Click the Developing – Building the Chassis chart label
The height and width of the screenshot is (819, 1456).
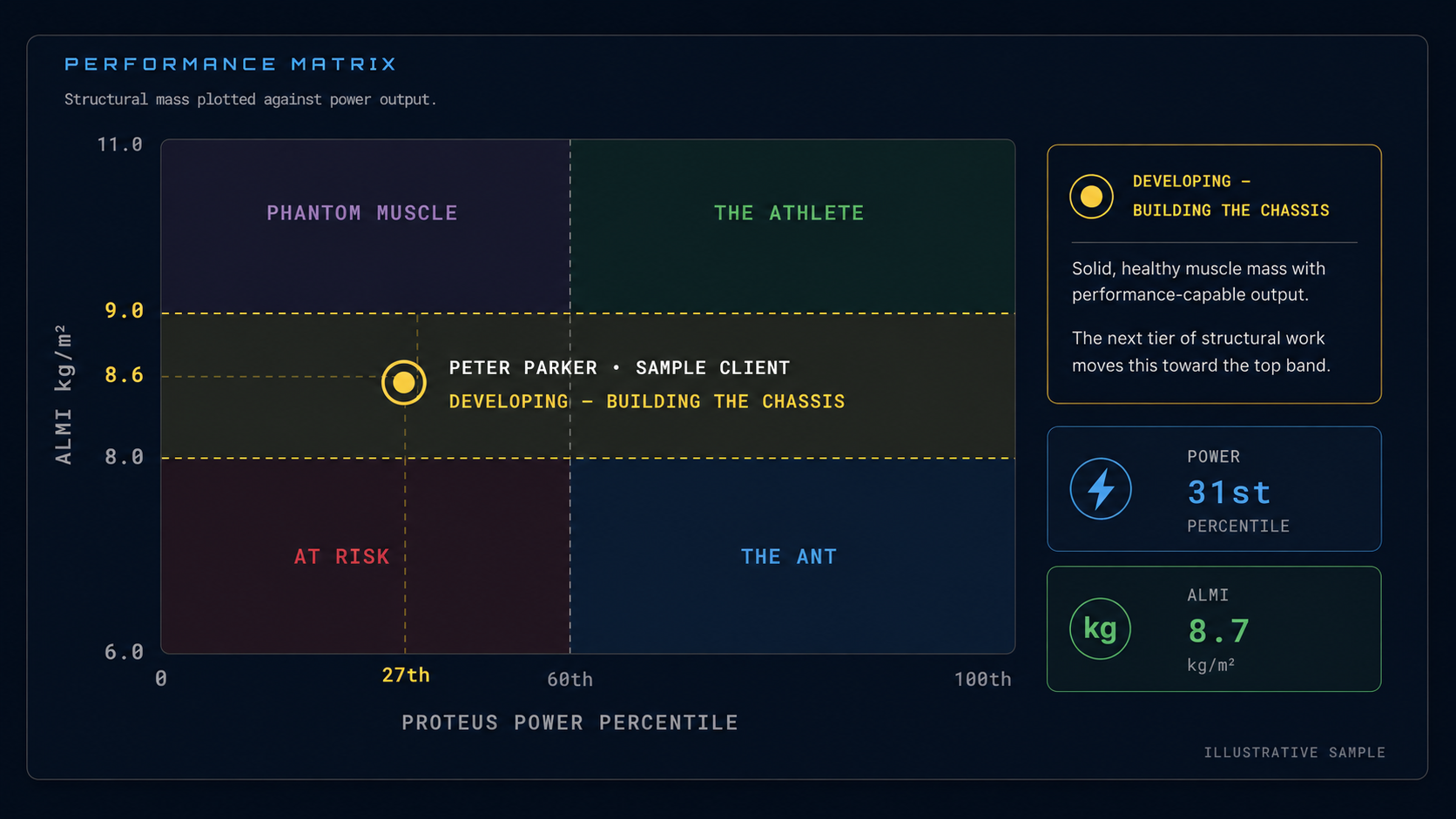[647, 402]
